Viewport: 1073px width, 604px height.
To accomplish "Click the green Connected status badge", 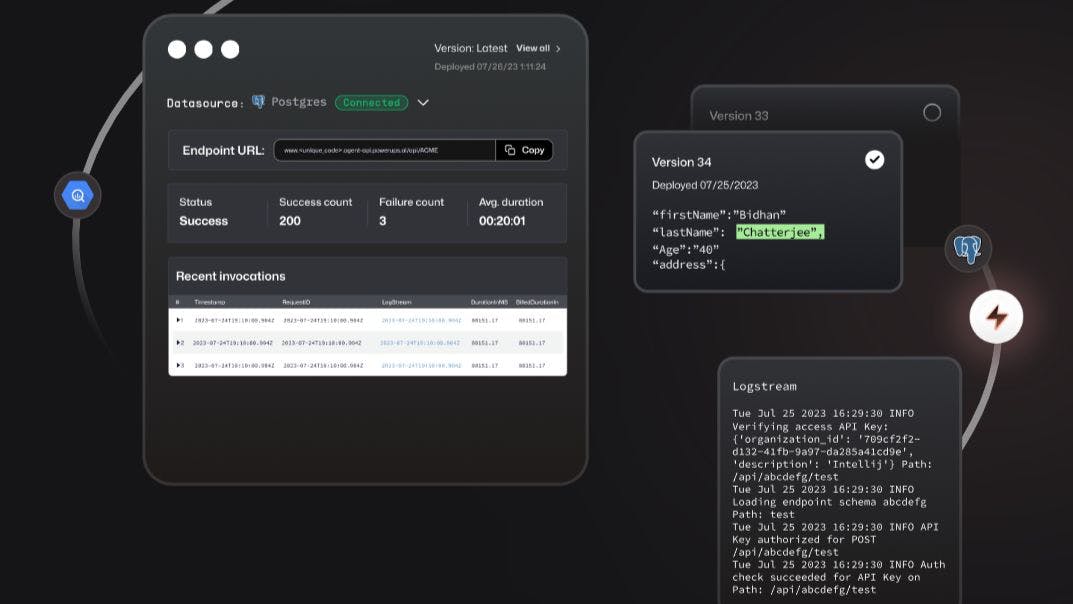I will point(371,102).
